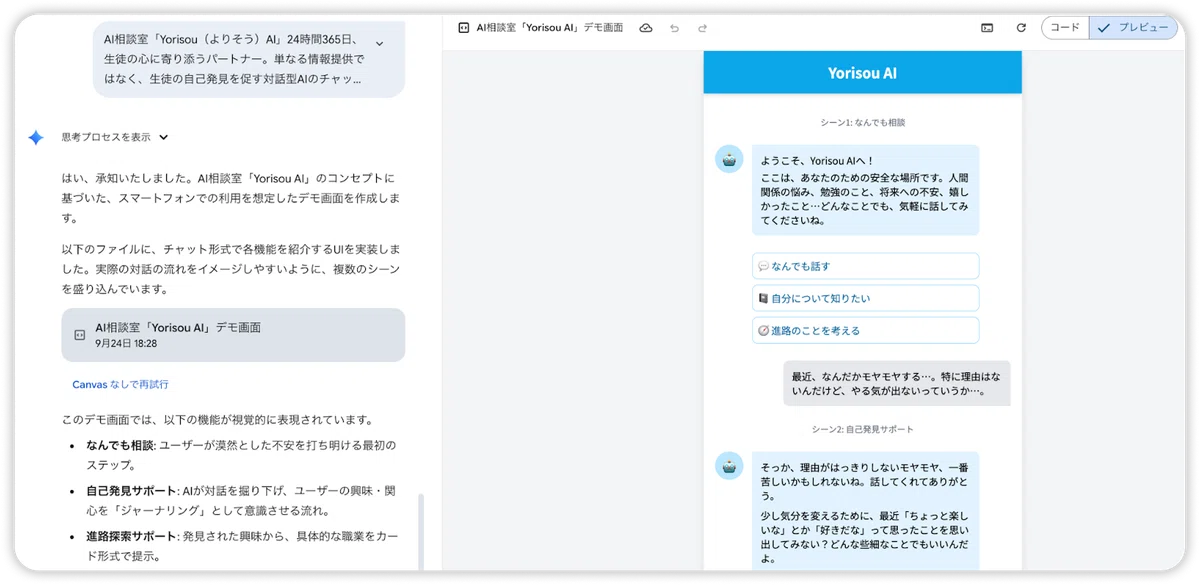The width and height of the screenshot is (1200, 585).
Task: Click the ようこそ、Yorisou AIへ welcome message
Action: (x=865, y=190)
